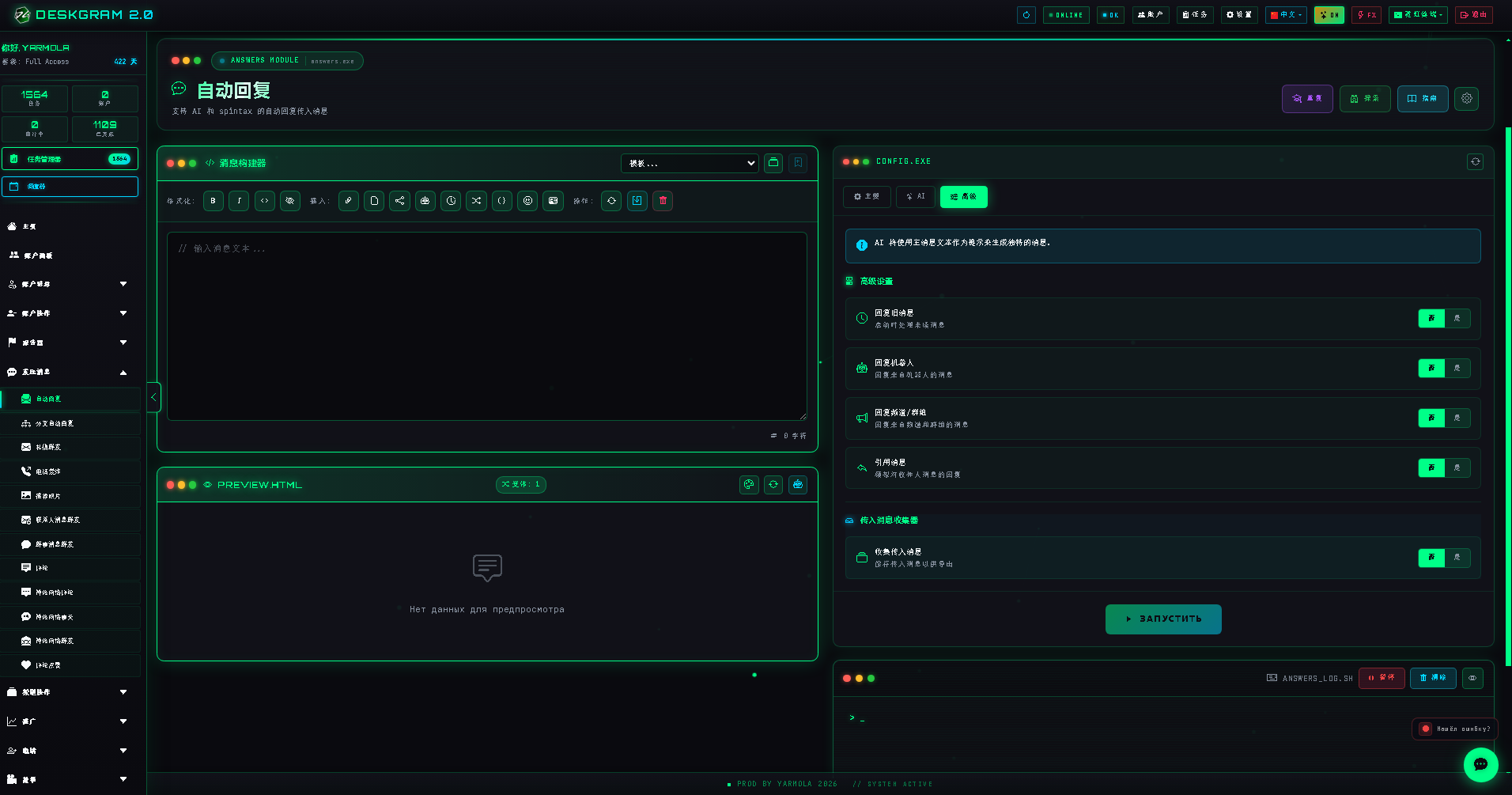Click into the message text area
Viewport: 1512px width, 795px height.
(x=487, y=326)
